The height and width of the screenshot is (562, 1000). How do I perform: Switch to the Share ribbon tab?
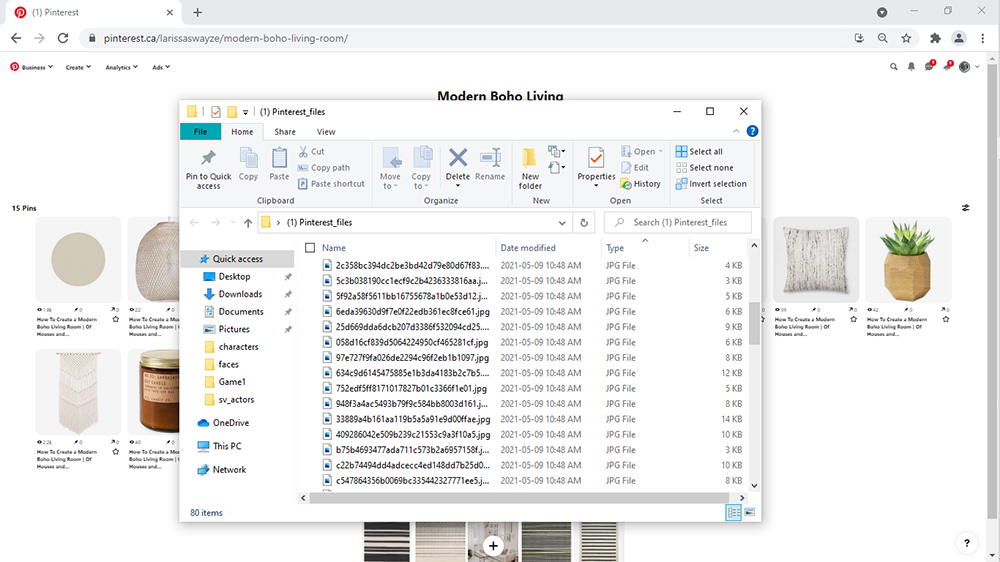(284, 131)
